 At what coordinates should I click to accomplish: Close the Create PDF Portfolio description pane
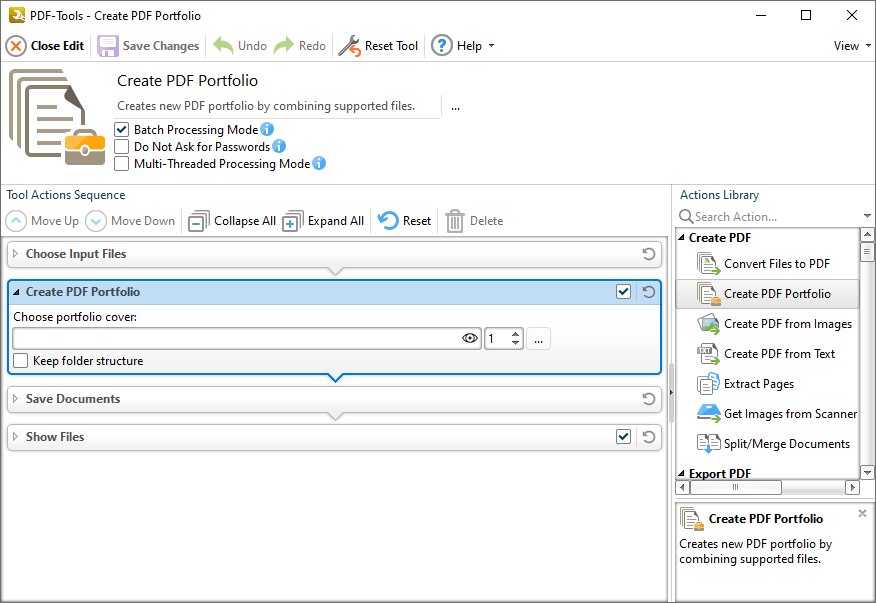tap(863, 513)
